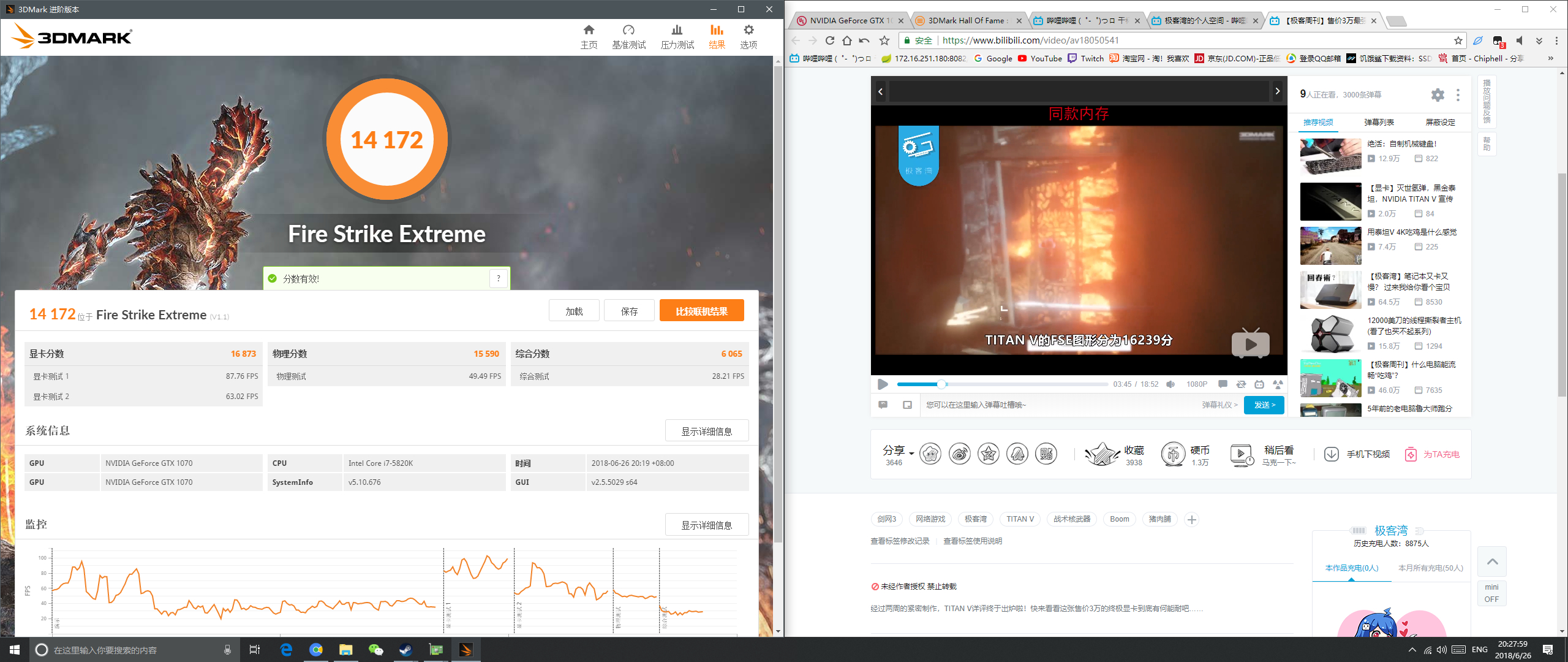Expand the 分享 share dropdown arrow
Screen dimensions: 1568x662
pos(911,454)
